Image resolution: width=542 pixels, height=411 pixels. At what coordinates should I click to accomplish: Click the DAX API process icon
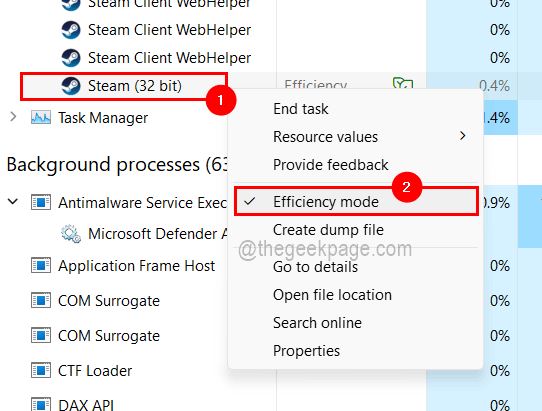pyautogui.click(x=41, y=404)
